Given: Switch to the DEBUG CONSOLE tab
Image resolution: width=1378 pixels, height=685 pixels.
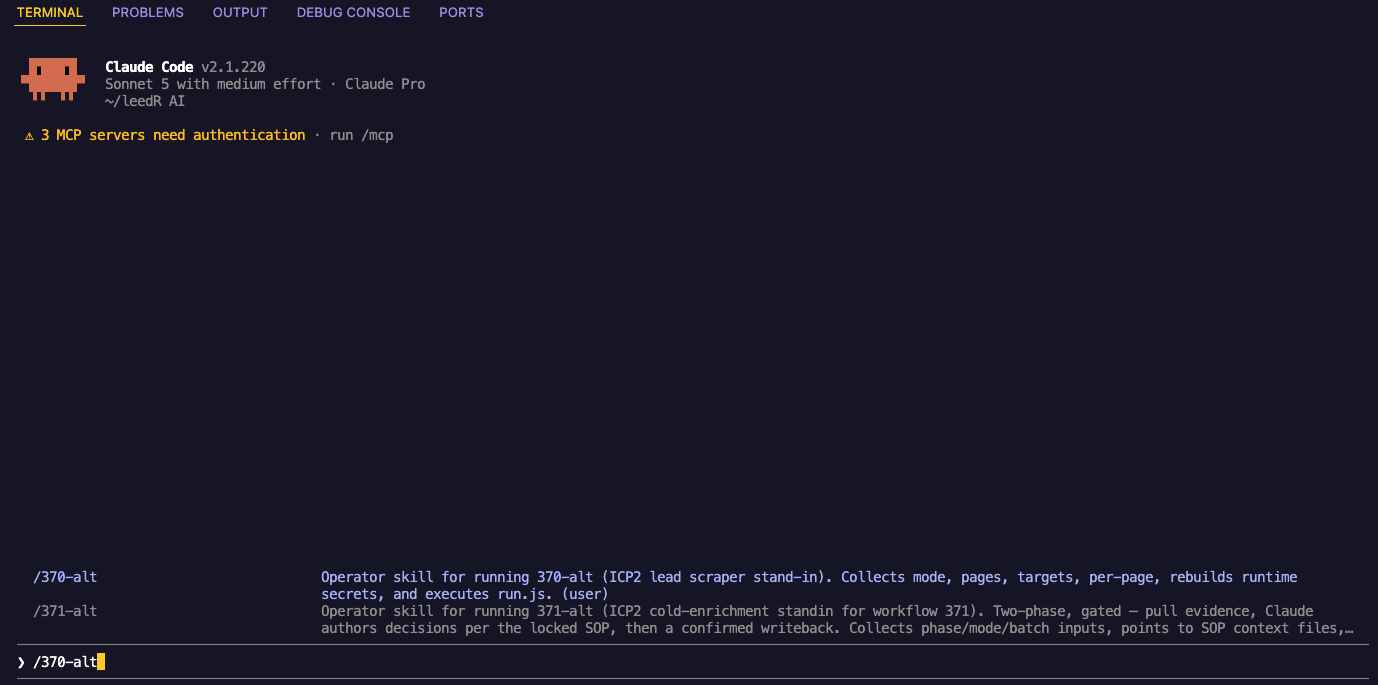Looking at the screenshot, I should coord(353,13).
